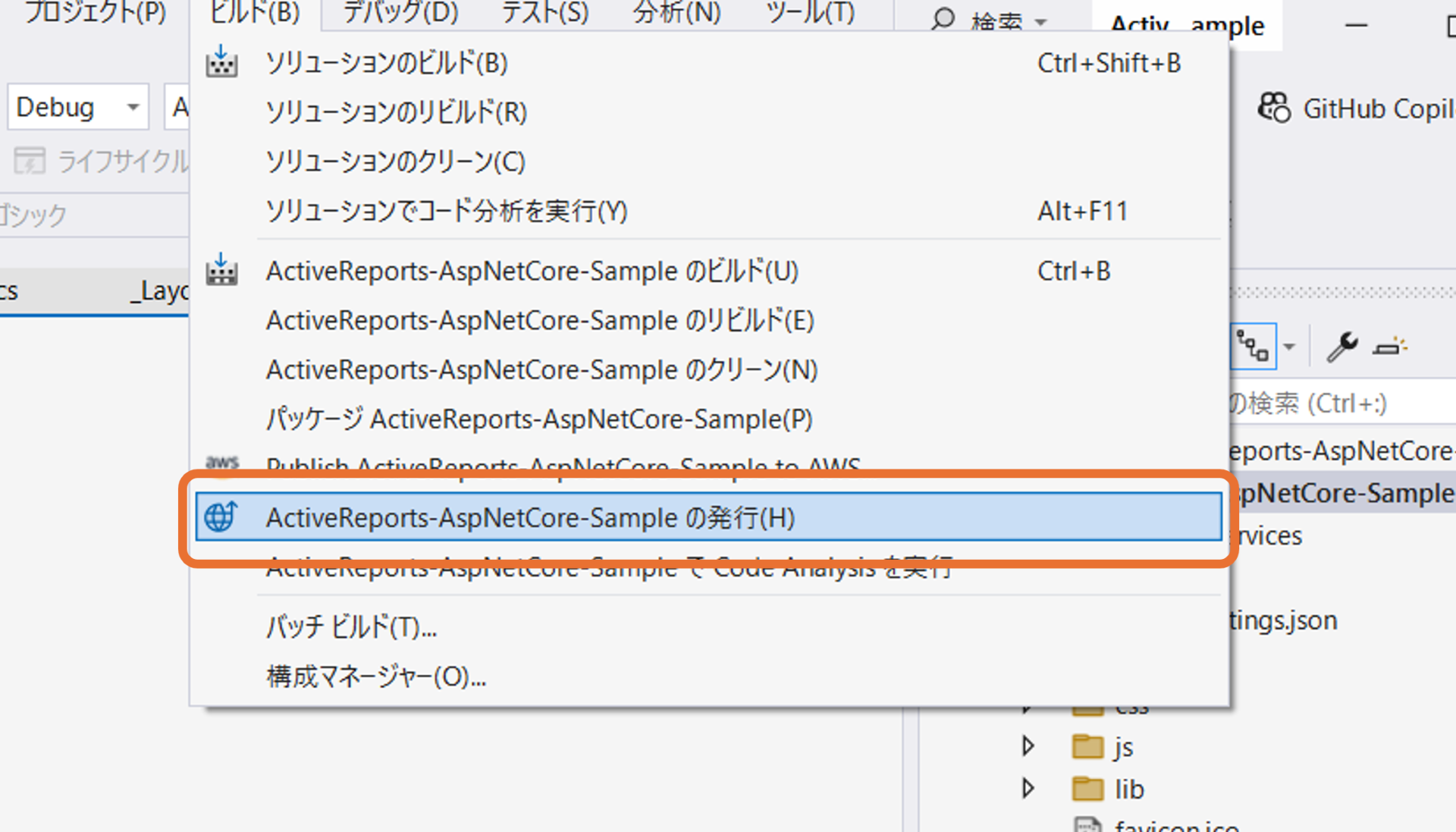Open the dropdown arrow next to hierarchy icon
The height and width of the screenshot is (832, 1456).
point(1289,347)
